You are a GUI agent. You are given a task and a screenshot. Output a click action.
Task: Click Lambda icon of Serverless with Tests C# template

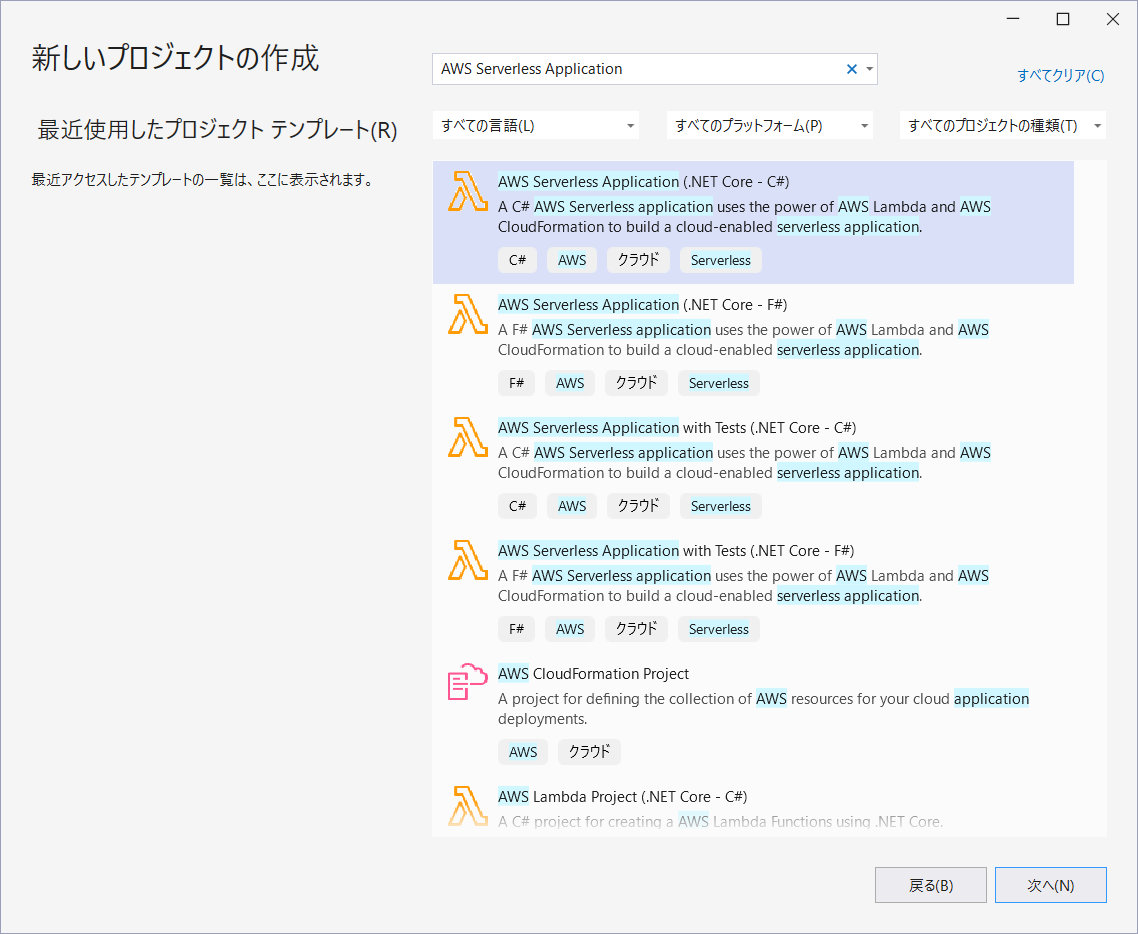pos(467,438)
